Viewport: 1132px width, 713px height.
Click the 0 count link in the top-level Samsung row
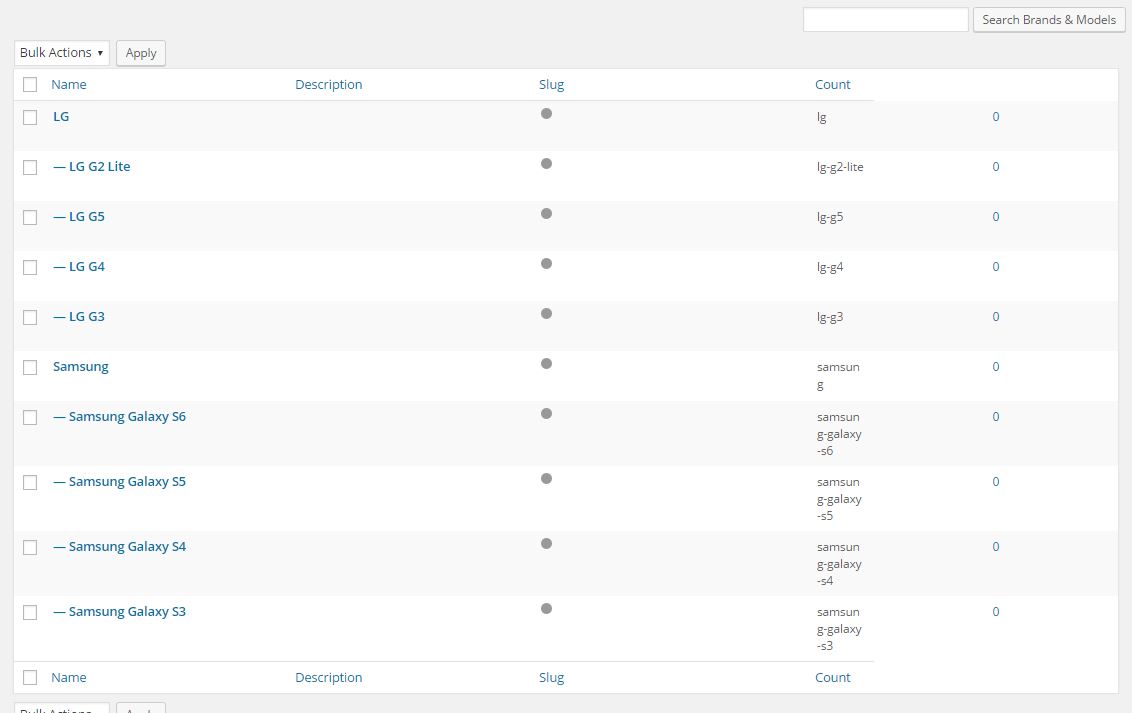(996, 367)
